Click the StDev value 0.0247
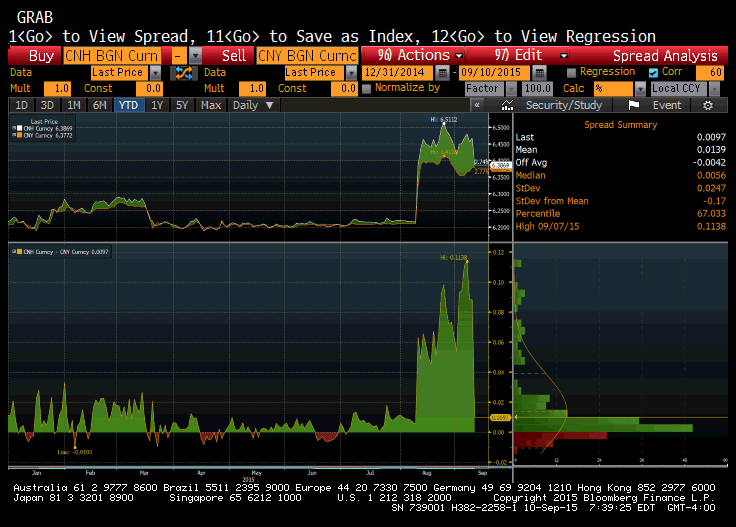Viewport: 736px width, 527px height. coord(711,188)
